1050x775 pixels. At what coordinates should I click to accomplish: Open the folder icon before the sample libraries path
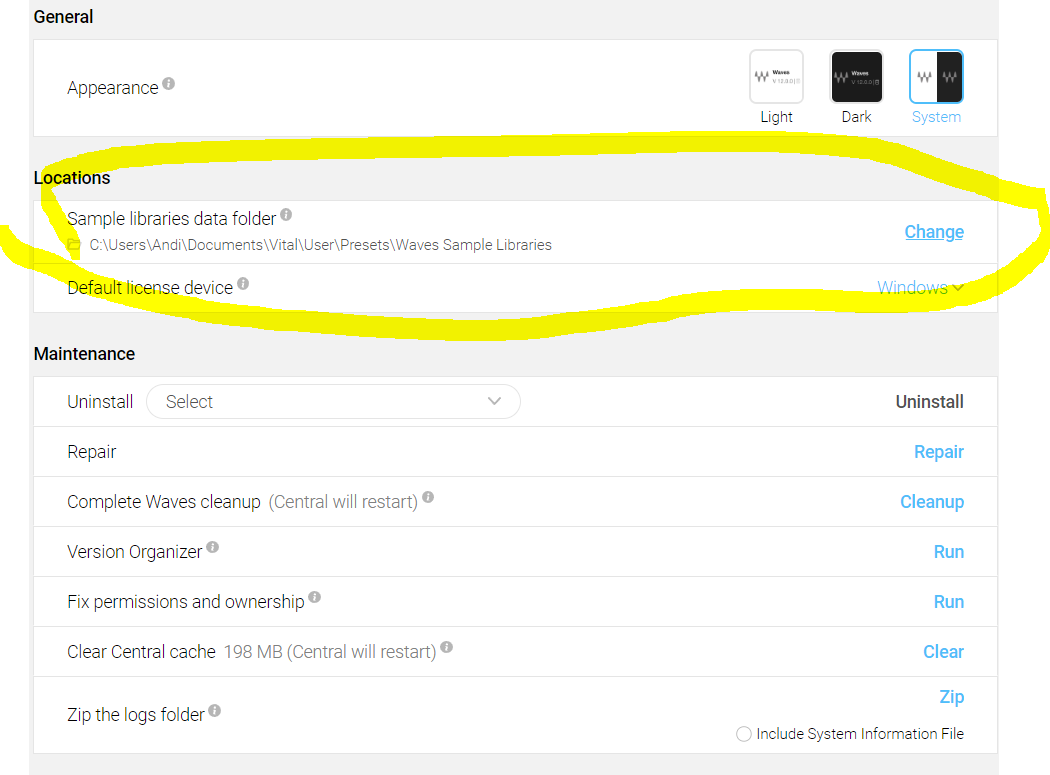click(x=74, y=245)
